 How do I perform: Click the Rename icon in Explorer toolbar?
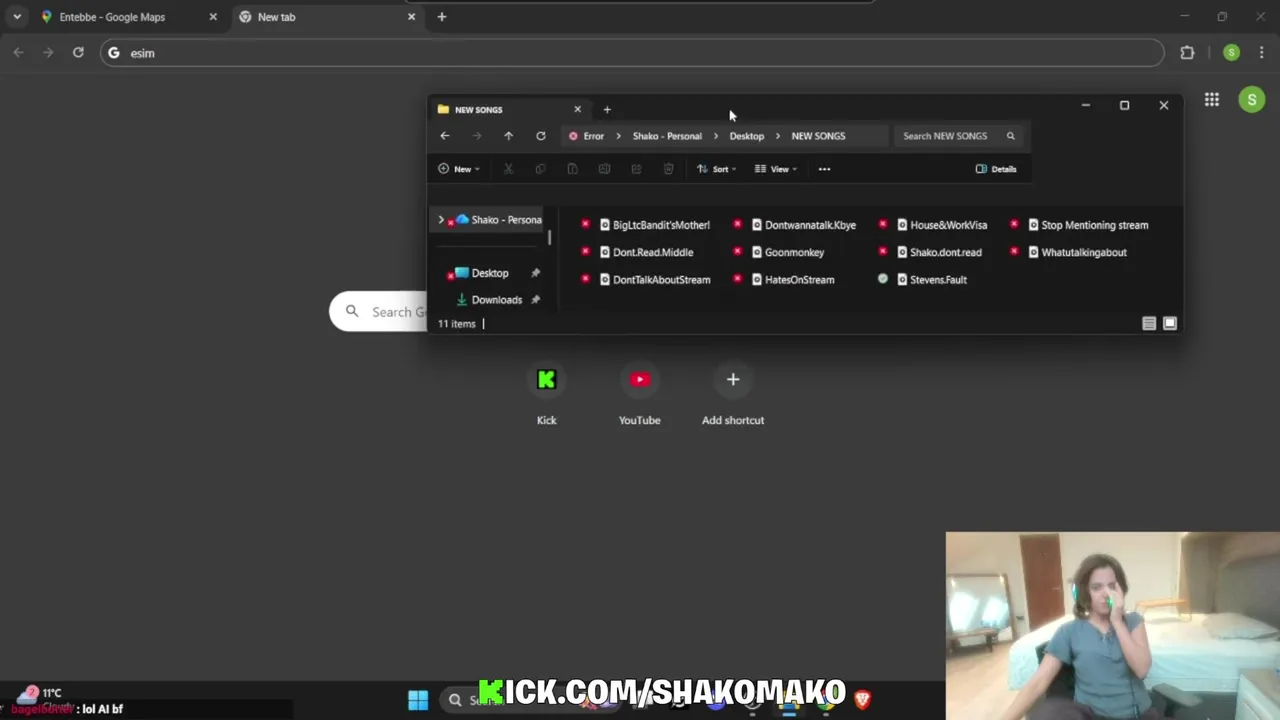(x=604, y=169)
